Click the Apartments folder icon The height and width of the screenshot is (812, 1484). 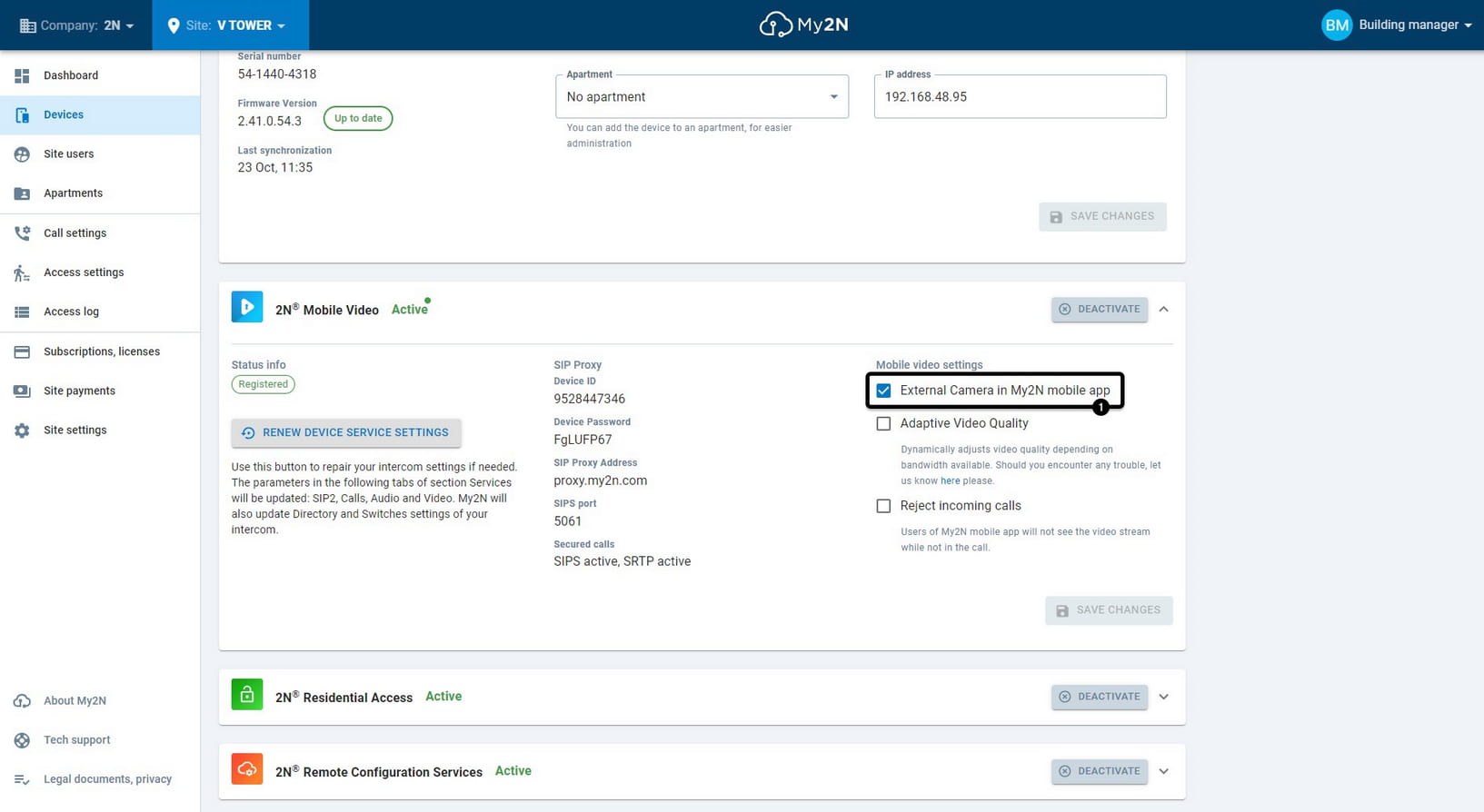22,193
